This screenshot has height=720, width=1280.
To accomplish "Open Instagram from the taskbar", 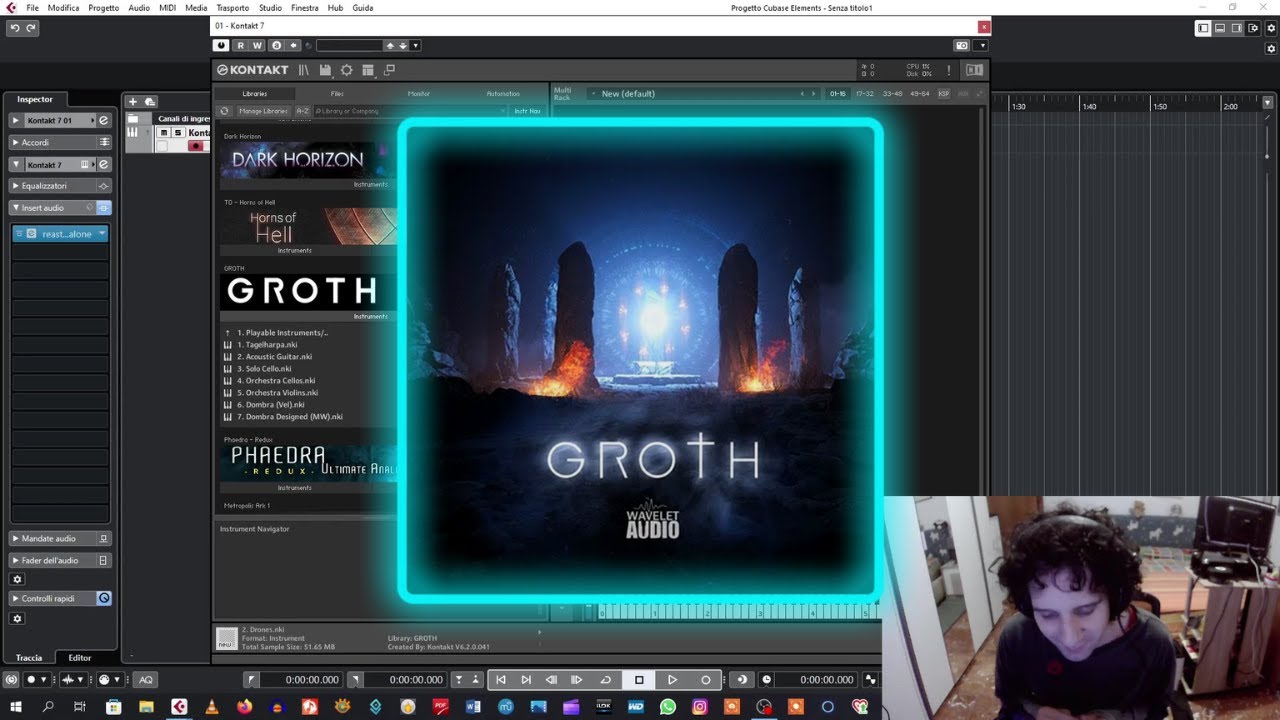I will click(700, 707).
